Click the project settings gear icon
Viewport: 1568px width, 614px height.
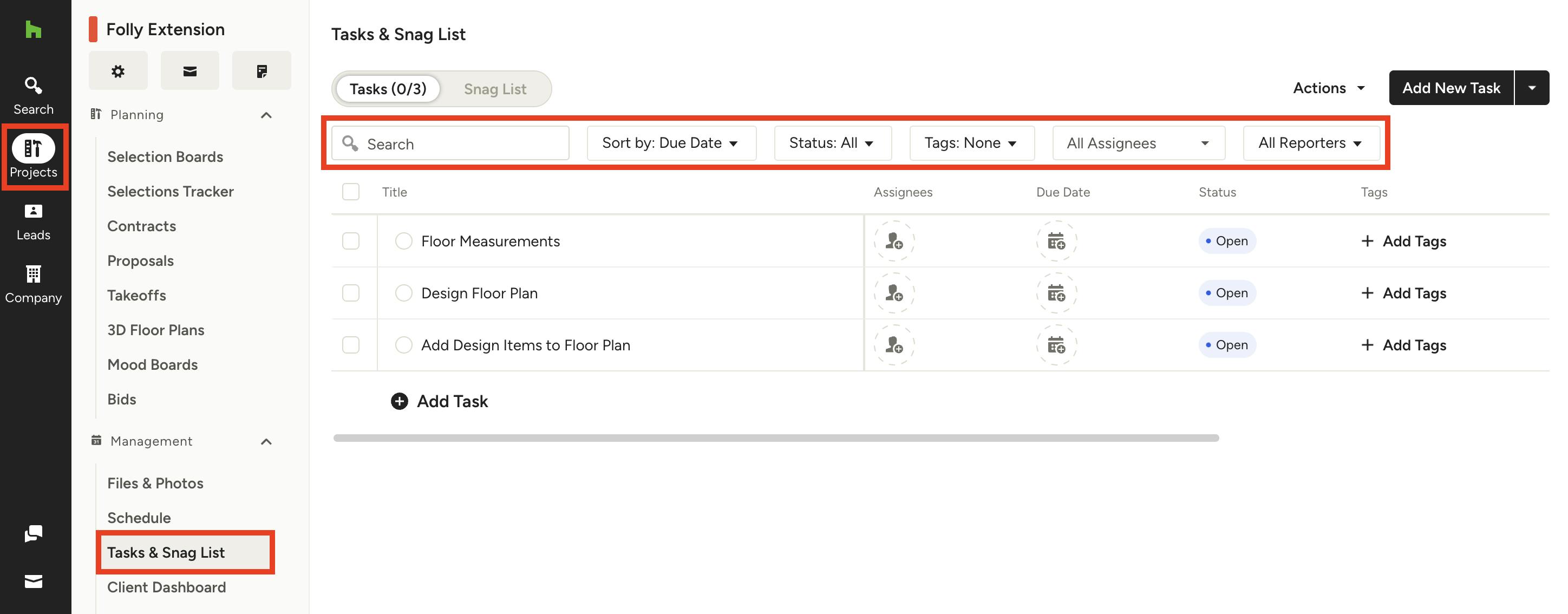pyautogui.click(x=117, y=71)
